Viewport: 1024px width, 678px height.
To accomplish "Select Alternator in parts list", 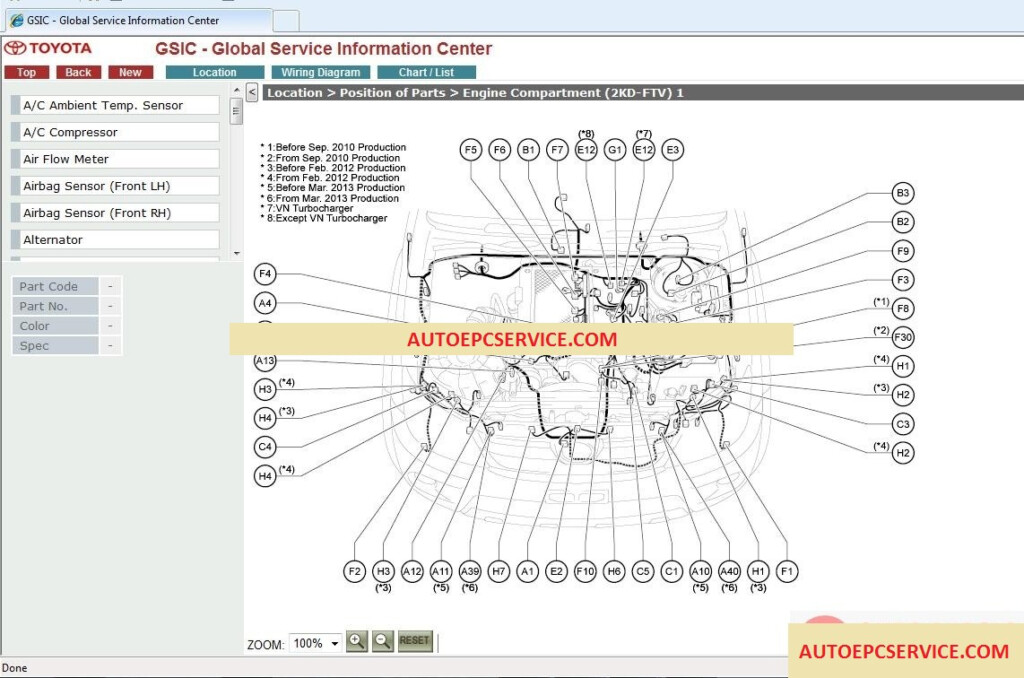I will (115, 240).
